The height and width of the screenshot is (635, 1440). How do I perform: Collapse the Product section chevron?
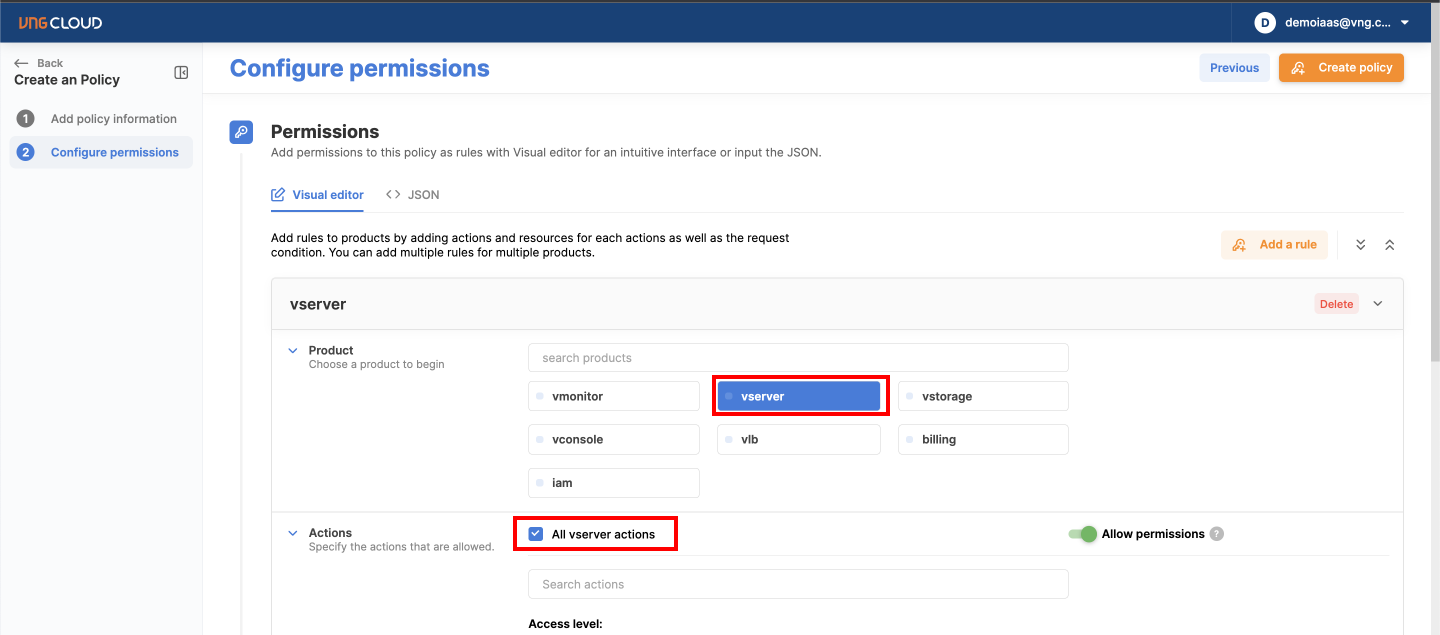293,351
